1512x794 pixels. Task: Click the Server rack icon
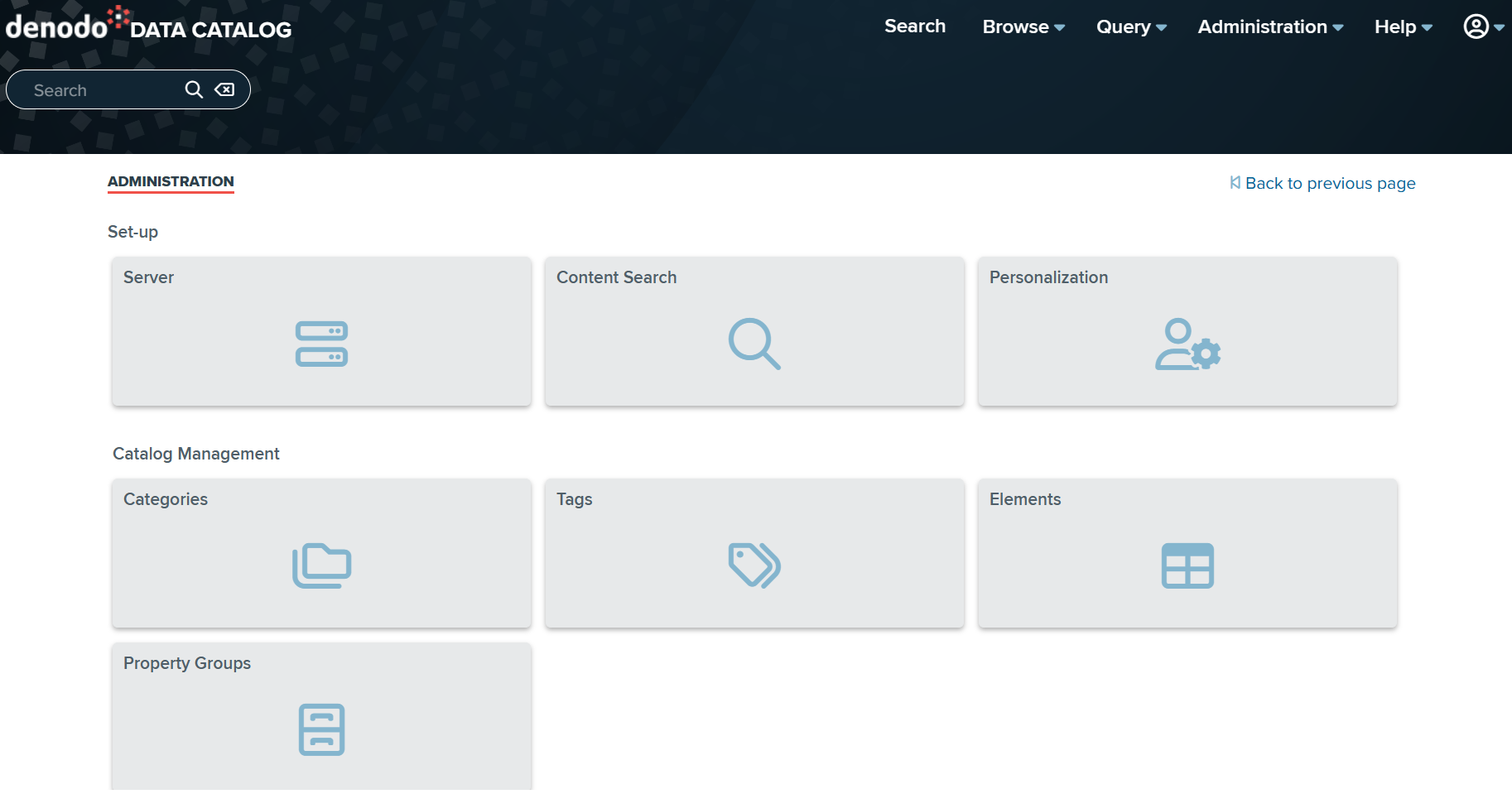tap(321, 344)
